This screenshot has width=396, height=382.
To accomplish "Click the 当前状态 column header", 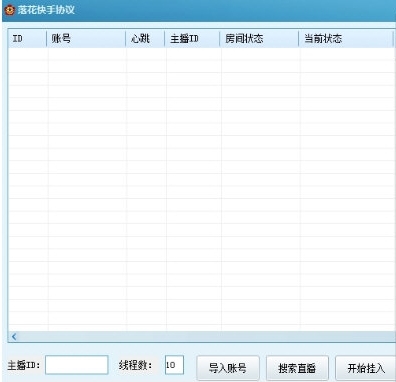I will (346, 39).
